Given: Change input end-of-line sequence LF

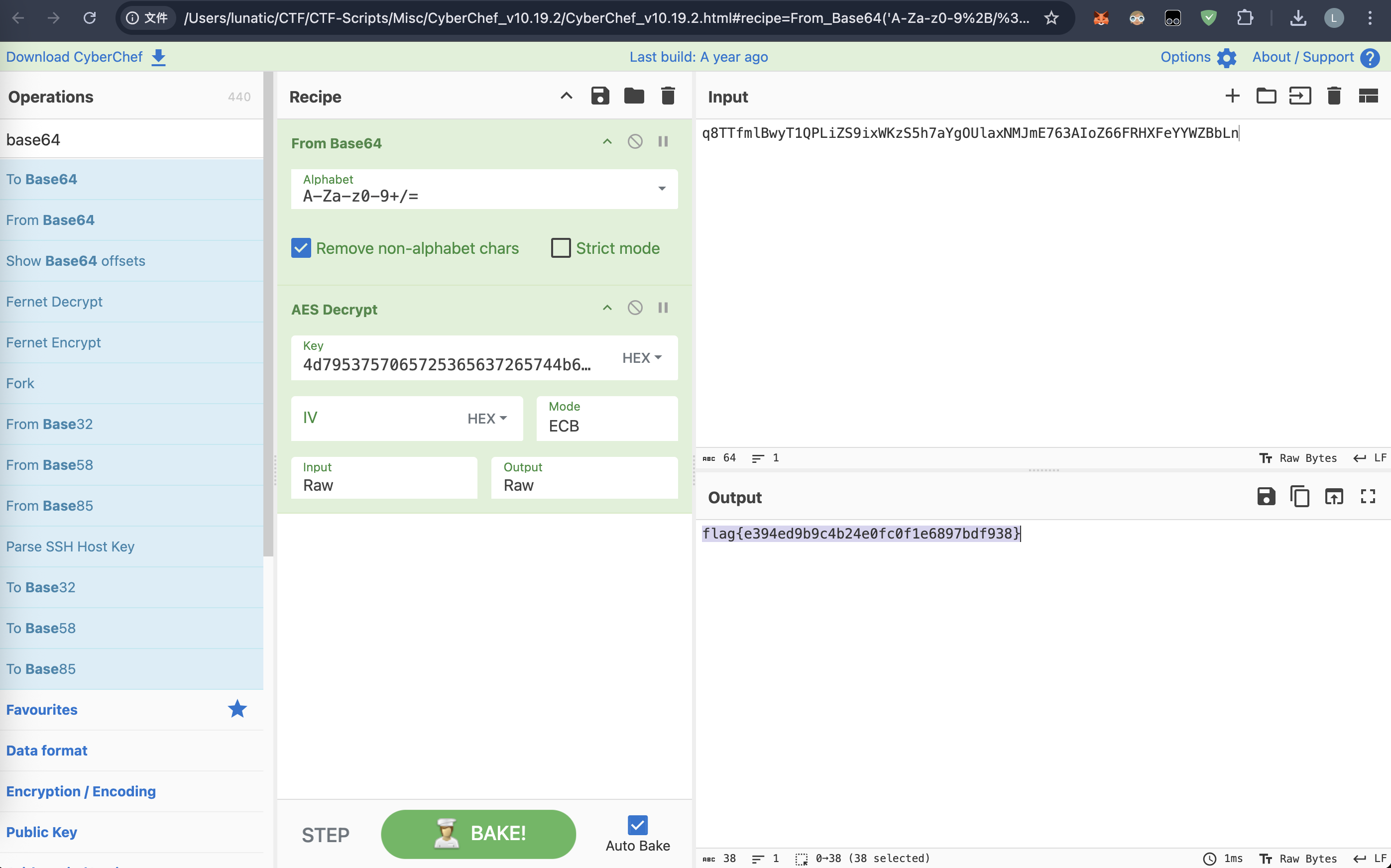Looking at the screenshot, I should 1370,458.
